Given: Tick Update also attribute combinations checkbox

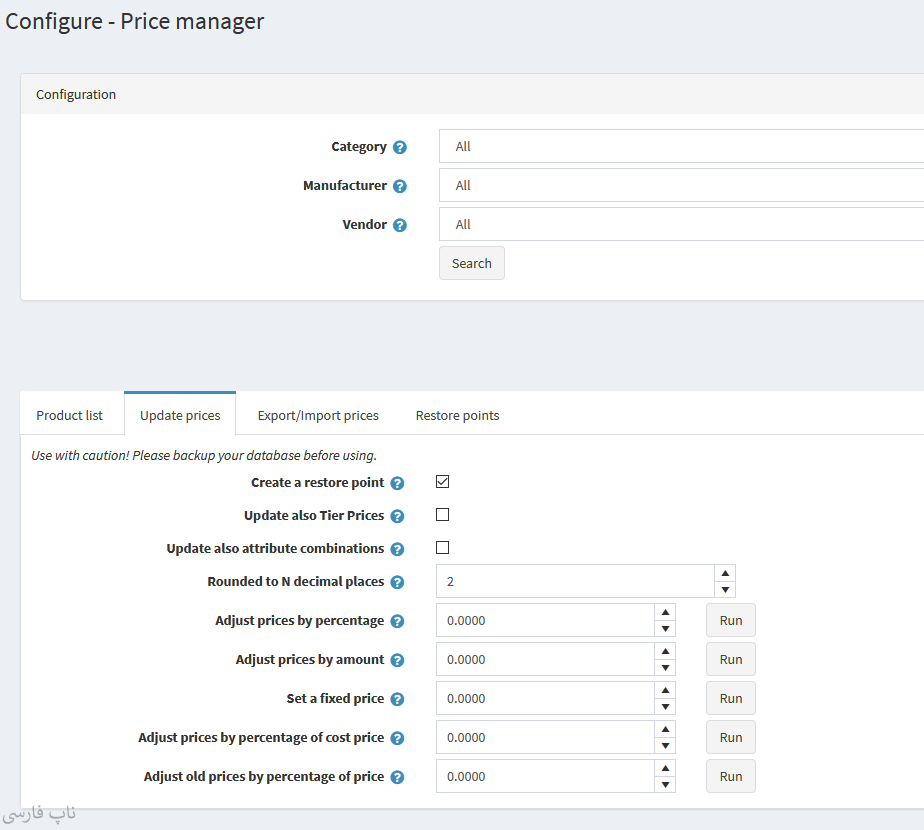Looking at the screenshot, I should click(443, 548).
